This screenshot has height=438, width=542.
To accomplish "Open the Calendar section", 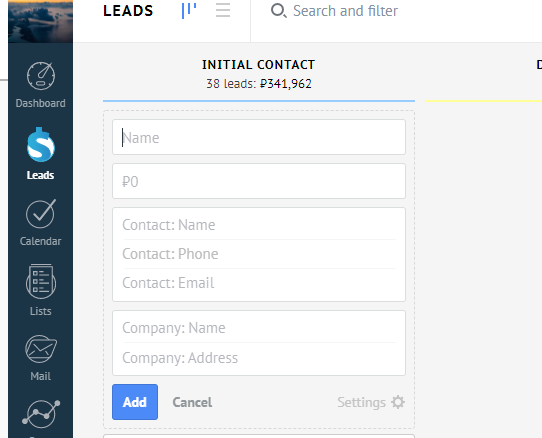I will coord(40,222).
